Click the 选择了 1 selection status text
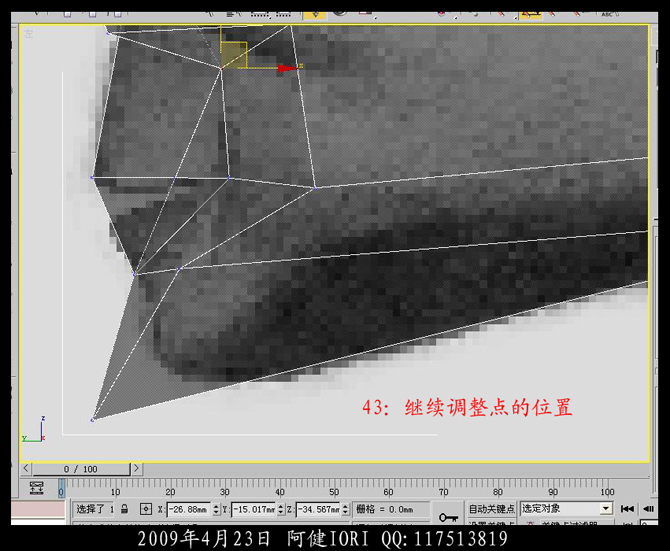The image size is (670, 551). (x=95, y=509)
